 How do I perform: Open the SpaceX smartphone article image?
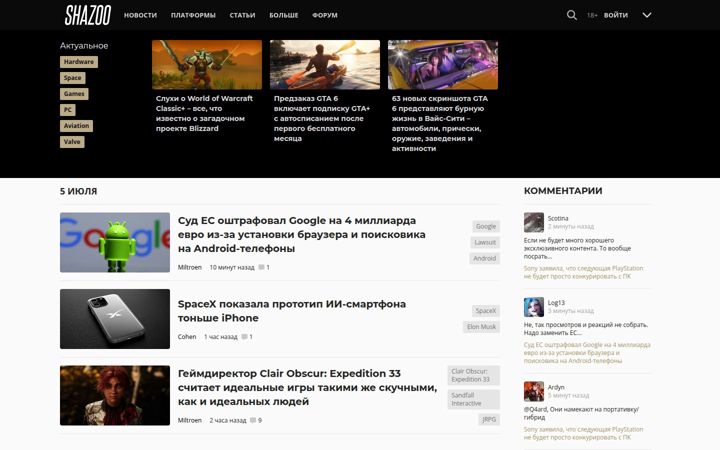(x=115, y=319)
